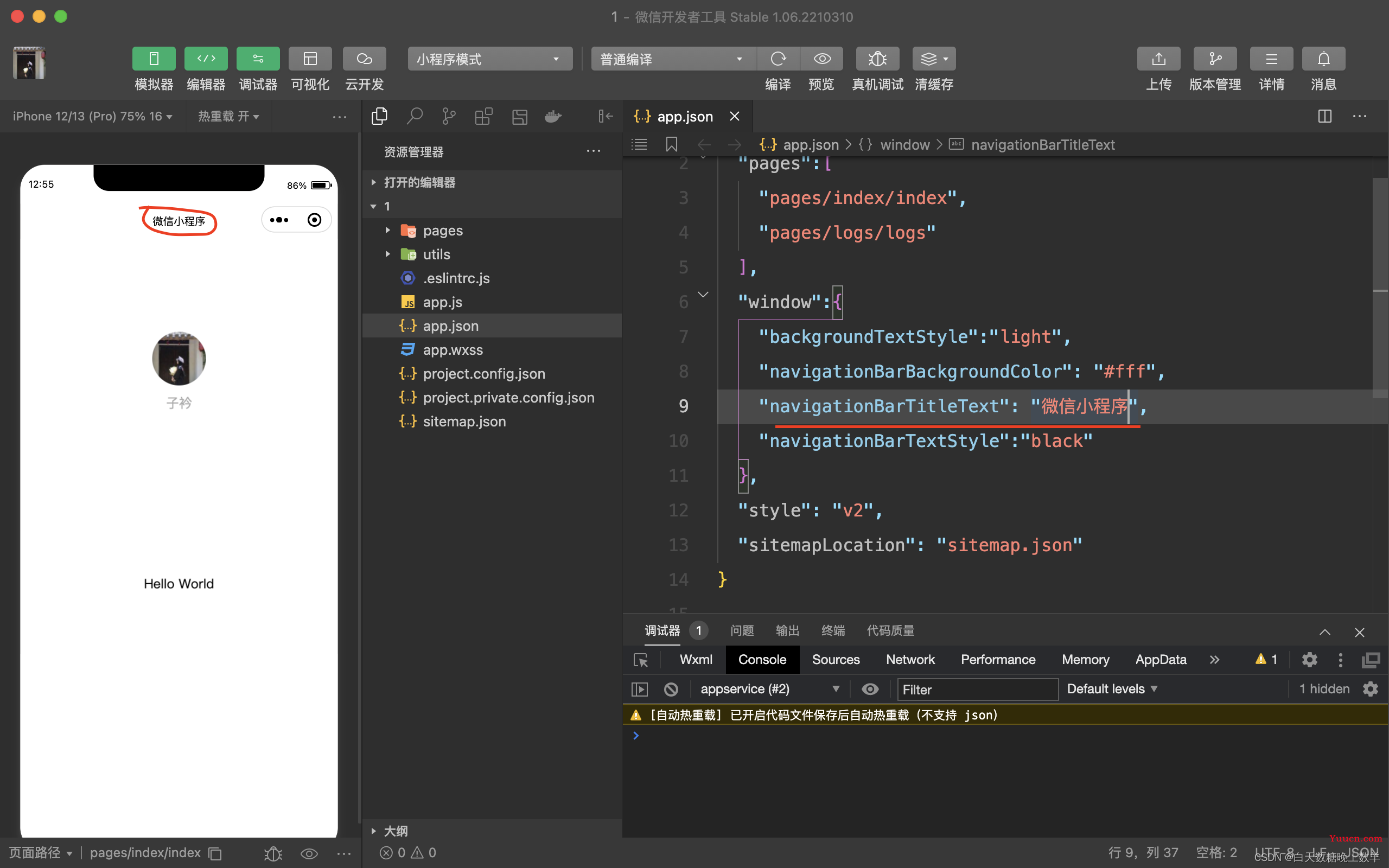Open 云开发 cloud development
1389x868 pixels.
point(365,59)
